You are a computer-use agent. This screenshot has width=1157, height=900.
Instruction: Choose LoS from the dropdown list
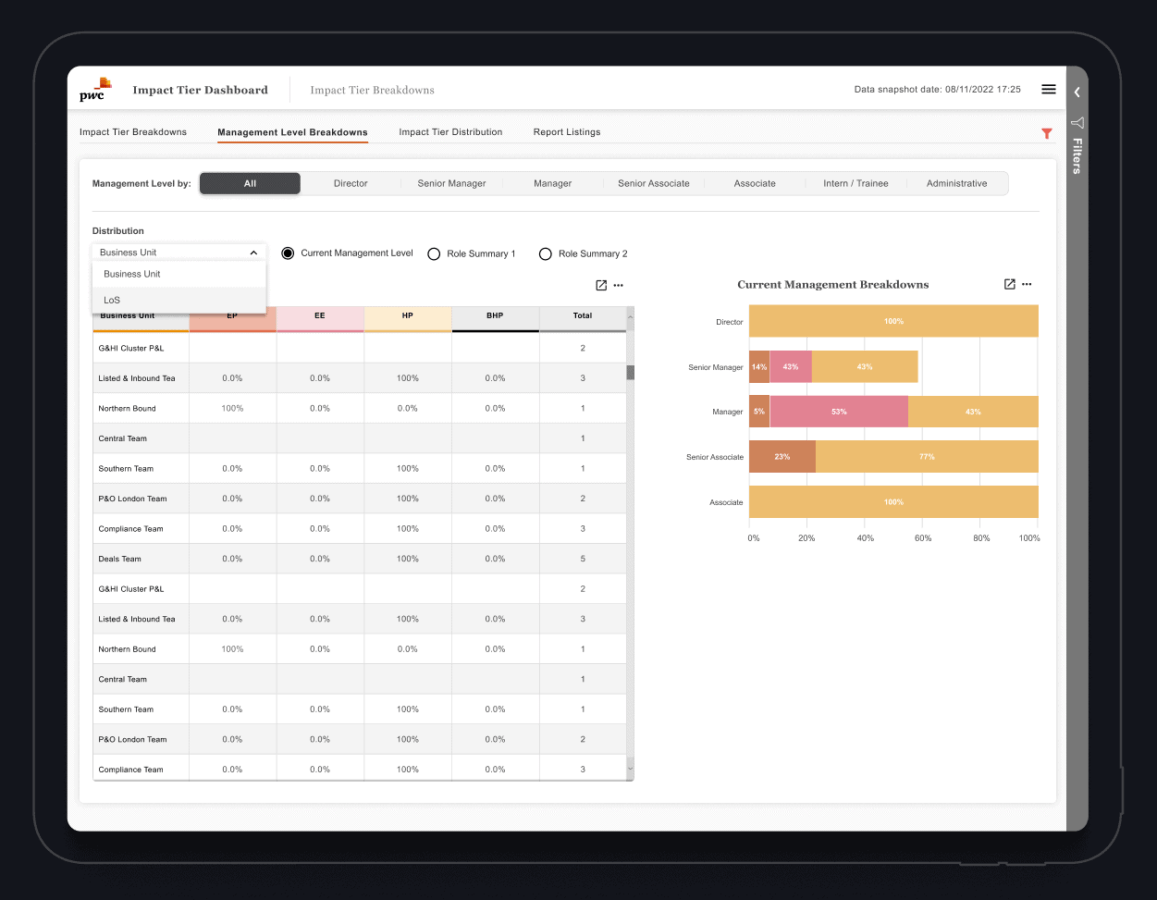coord(112,300)
